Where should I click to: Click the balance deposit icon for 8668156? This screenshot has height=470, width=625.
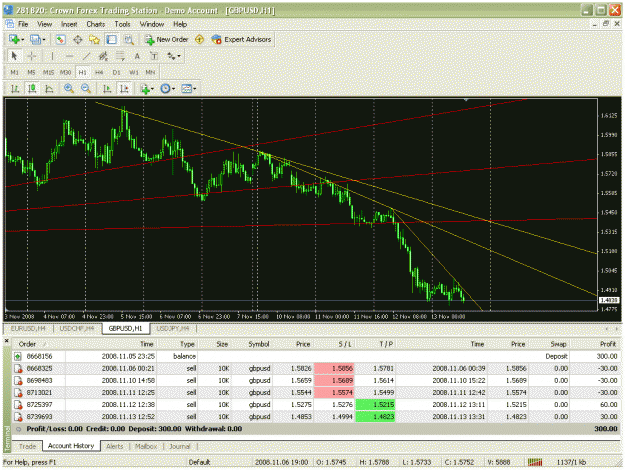click(18, 356)
